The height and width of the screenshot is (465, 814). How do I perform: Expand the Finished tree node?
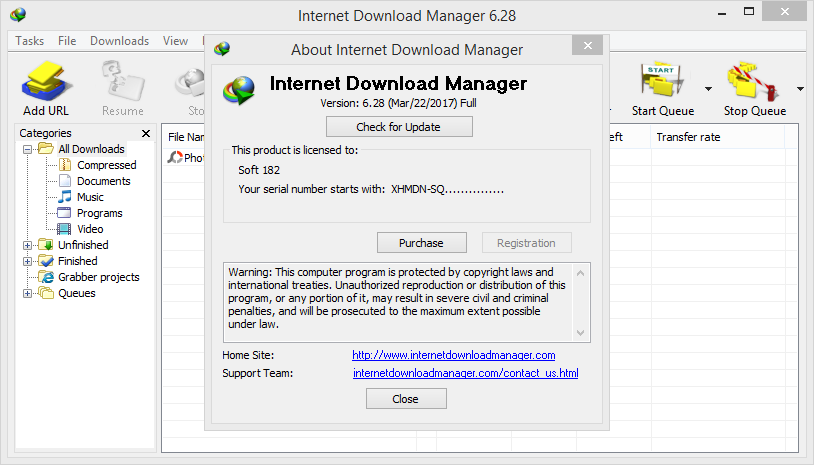click(28, 262)
